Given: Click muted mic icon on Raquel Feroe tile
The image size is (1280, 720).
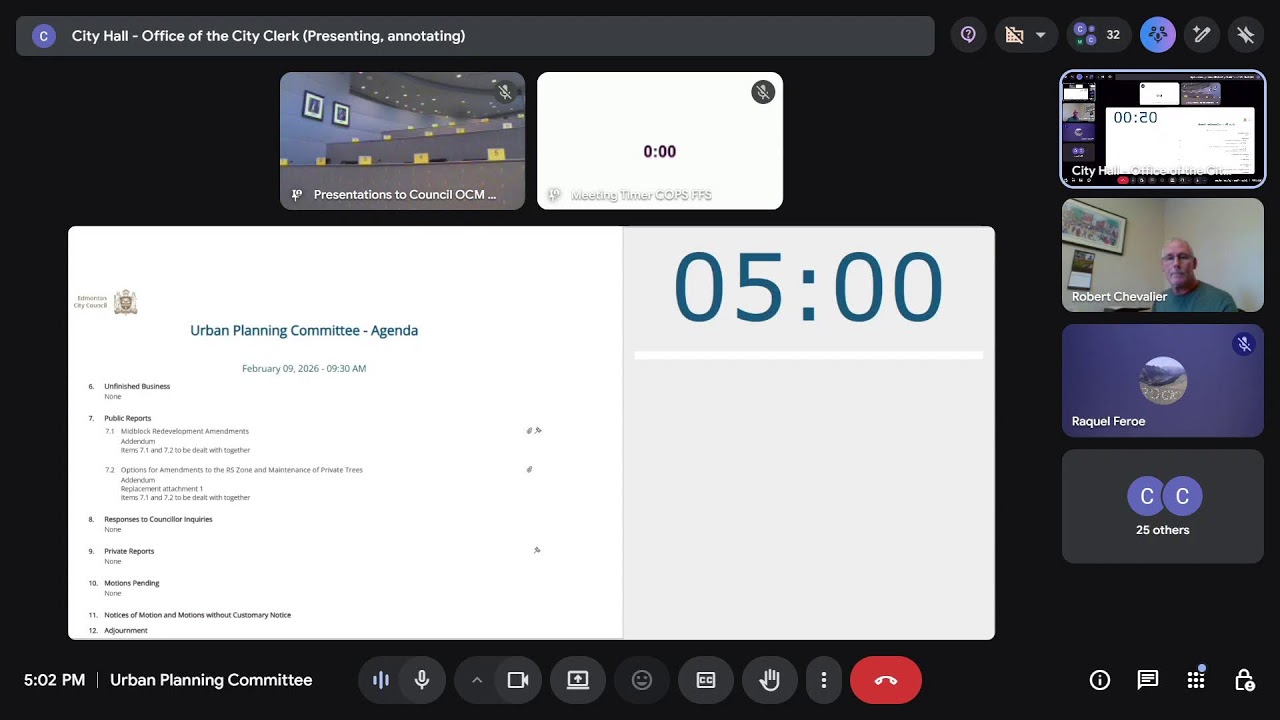Looking at the screenshot, I should (1244, 344).
